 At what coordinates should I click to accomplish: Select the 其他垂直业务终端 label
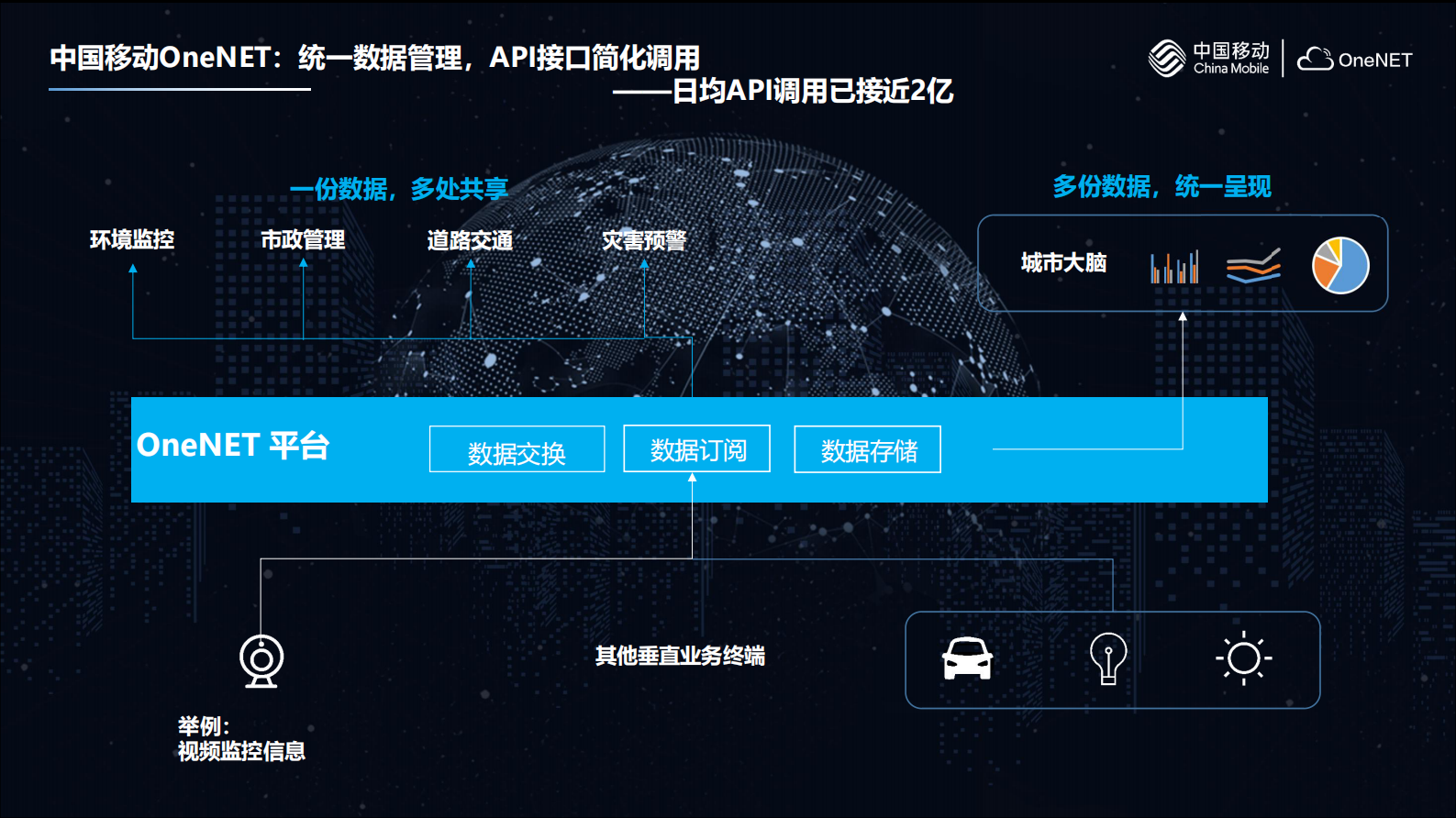(680, 656)
